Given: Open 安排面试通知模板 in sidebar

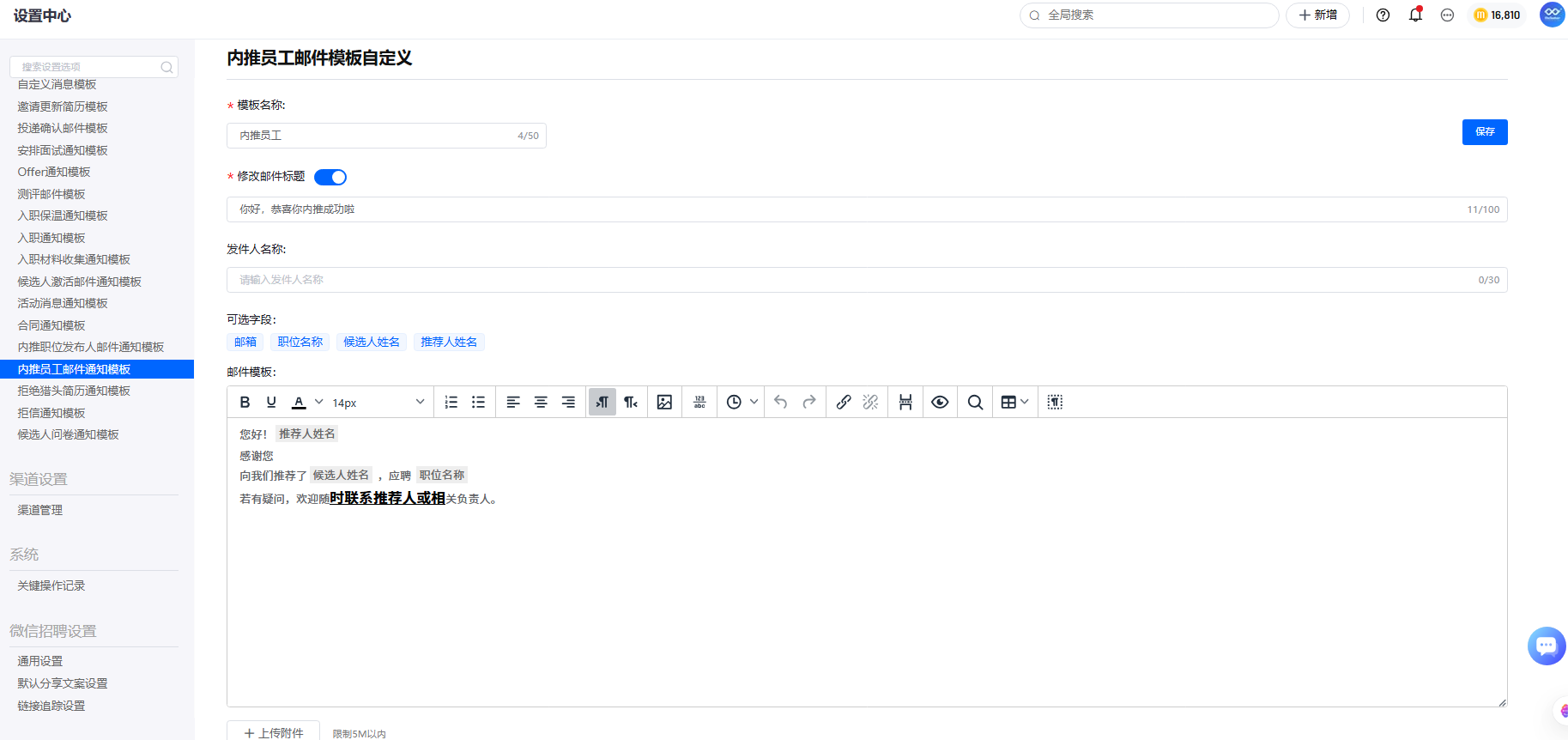Looking at the screenshot, I should [63, 150].
